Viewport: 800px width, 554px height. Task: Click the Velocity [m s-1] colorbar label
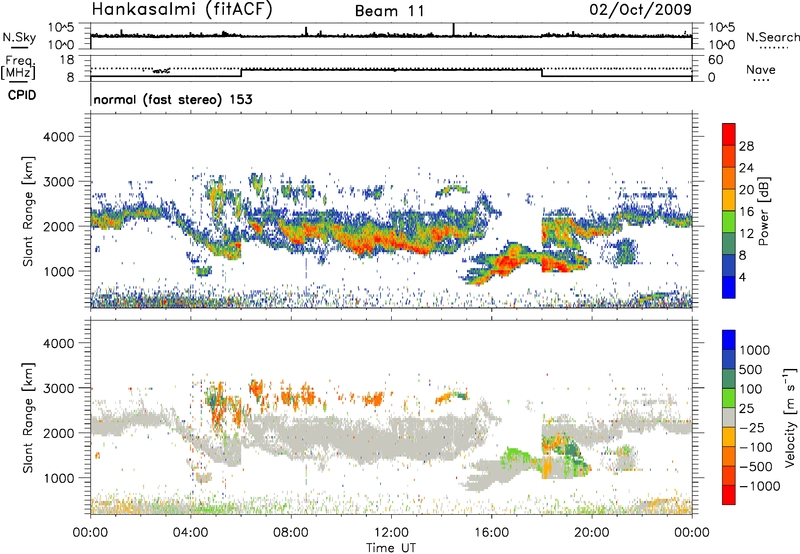click(790, 417)
